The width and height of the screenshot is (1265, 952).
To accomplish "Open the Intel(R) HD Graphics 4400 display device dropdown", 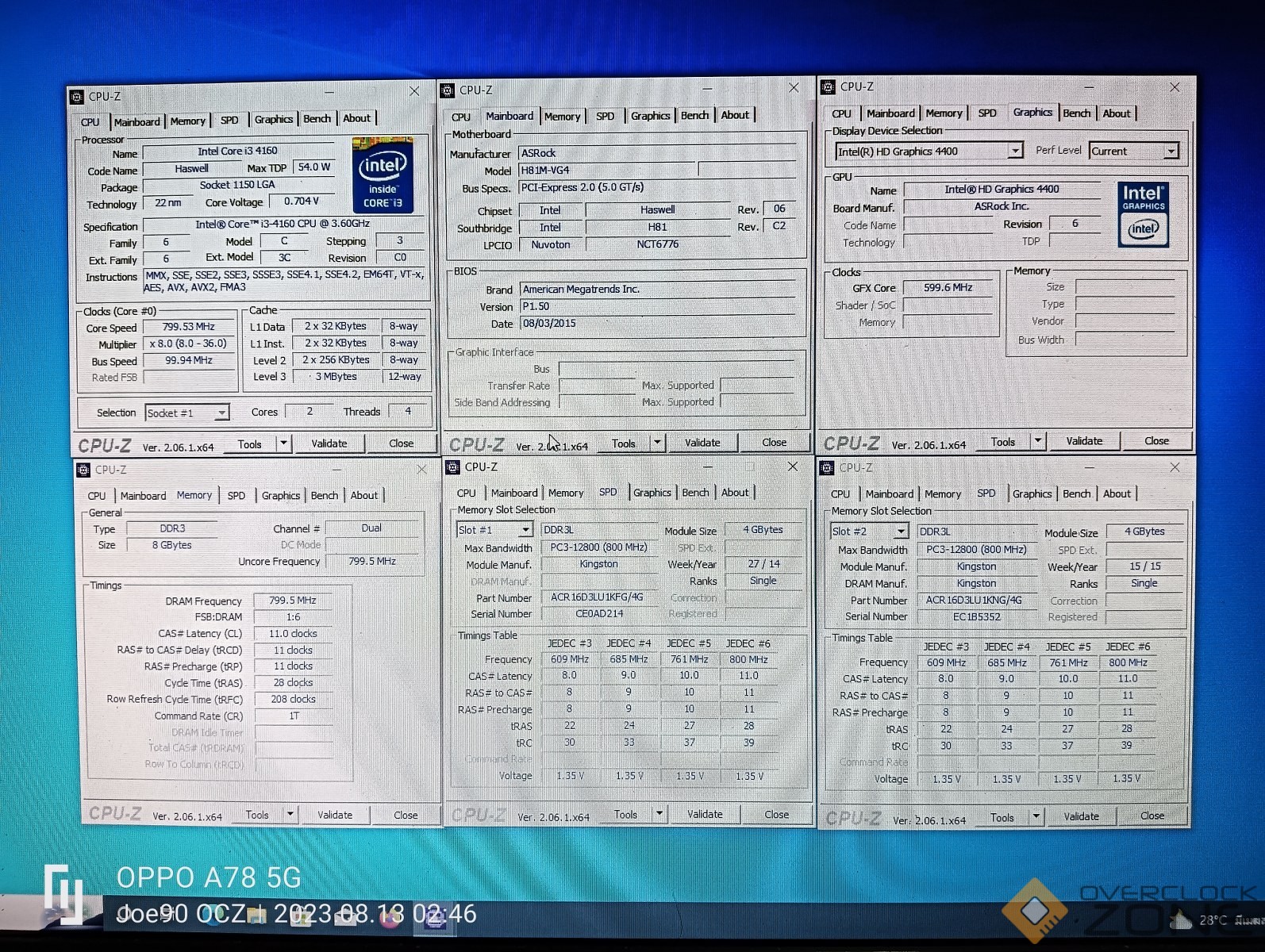I will (929, 151).
